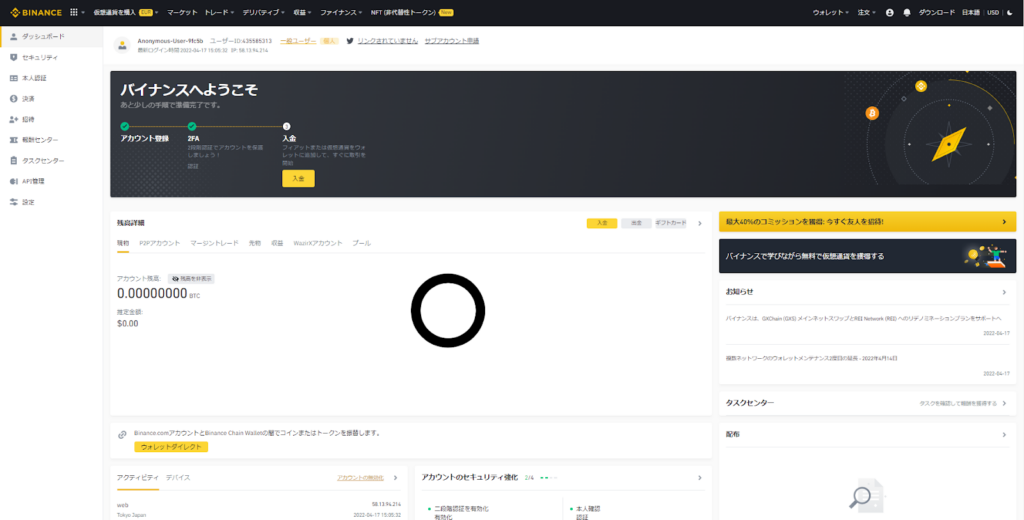The image size is (1024, 520).
Task: Select the プール tab
Action: (361, 243)
